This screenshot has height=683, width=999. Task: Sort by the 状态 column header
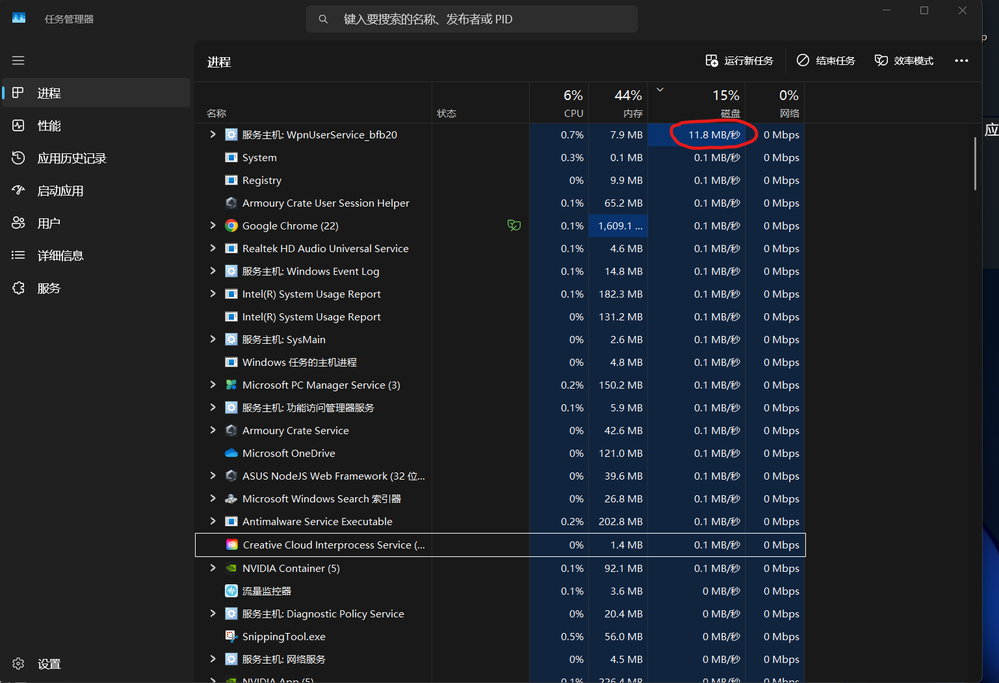point(480,103)
